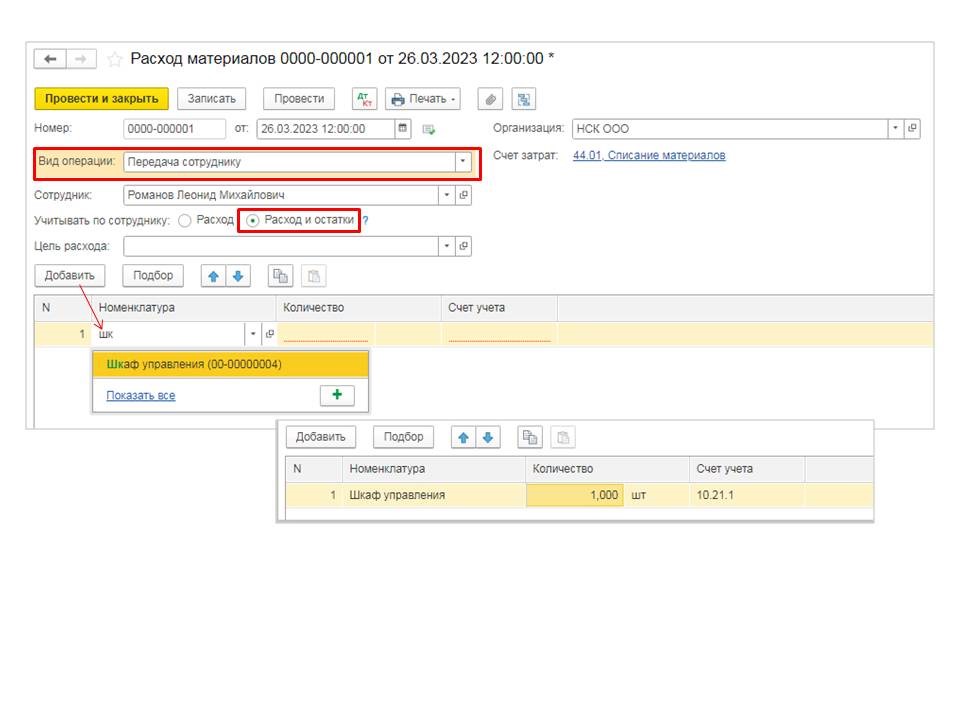Image resolution: width=960 pixels, height=720 pixels.
Task: Show Дт/Кт postings for the document
Action: pos(364,99)
